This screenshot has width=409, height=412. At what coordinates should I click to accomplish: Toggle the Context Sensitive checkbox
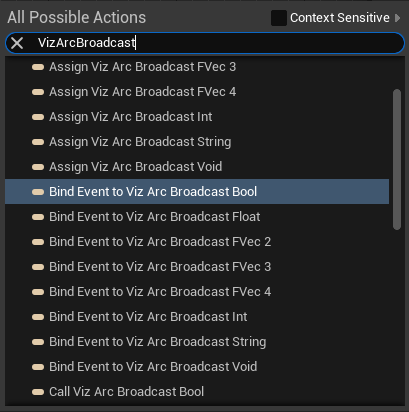(279, 18)
